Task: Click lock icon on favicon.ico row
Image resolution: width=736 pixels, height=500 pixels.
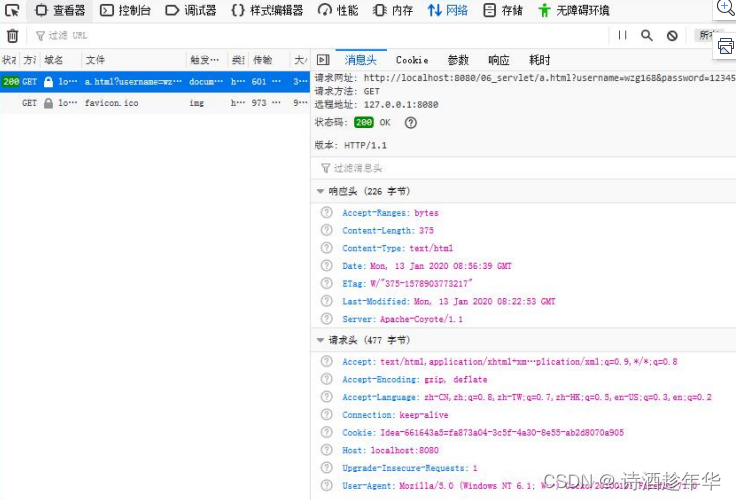Action: pyautogui.click(x=48, y=103)
